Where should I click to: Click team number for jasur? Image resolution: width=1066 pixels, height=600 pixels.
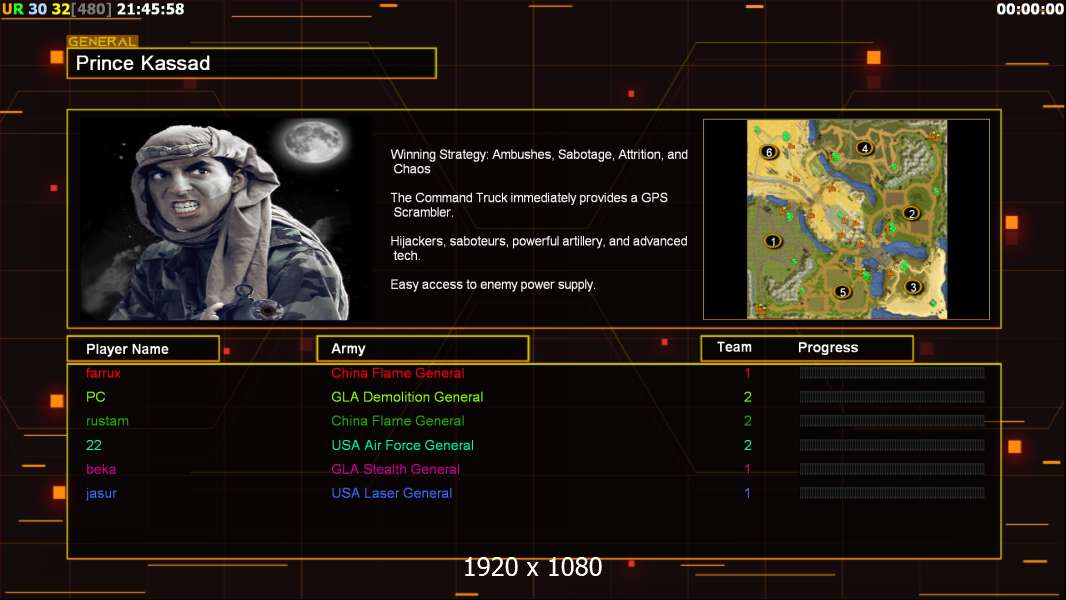[x=747, y=493]
